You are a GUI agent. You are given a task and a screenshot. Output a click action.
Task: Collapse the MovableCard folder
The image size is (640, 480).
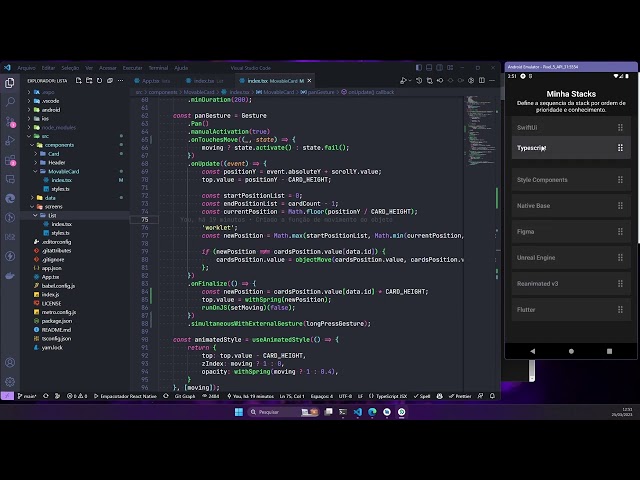pyautogui.click(x=64, y=171)
